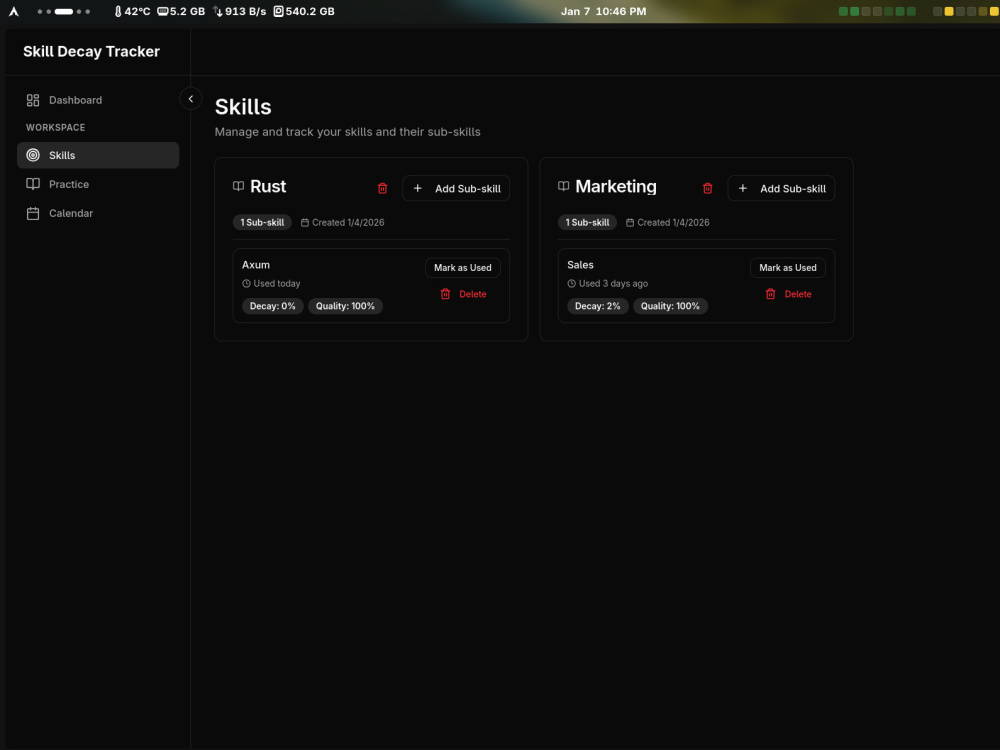
Task: Mark the Axum sub-skill as used
Action: coord(463,268)
